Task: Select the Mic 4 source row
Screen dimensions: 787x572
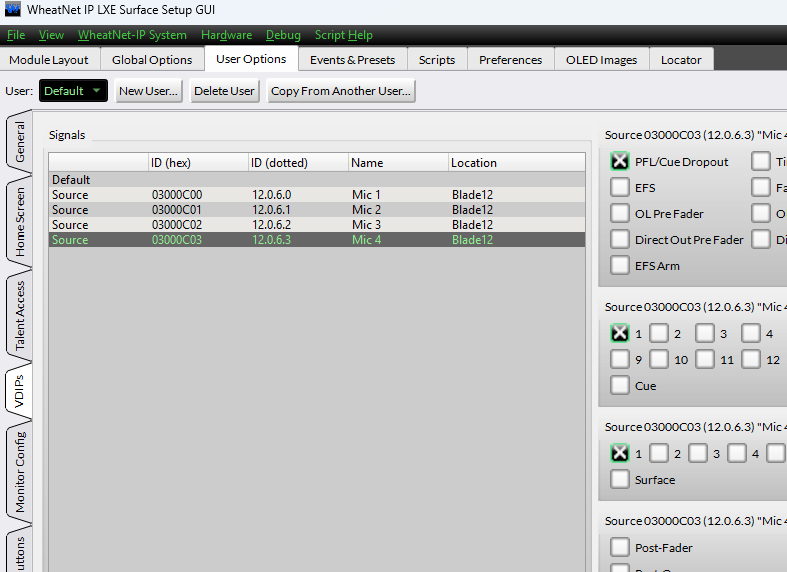Action: (x=317, y=240)
